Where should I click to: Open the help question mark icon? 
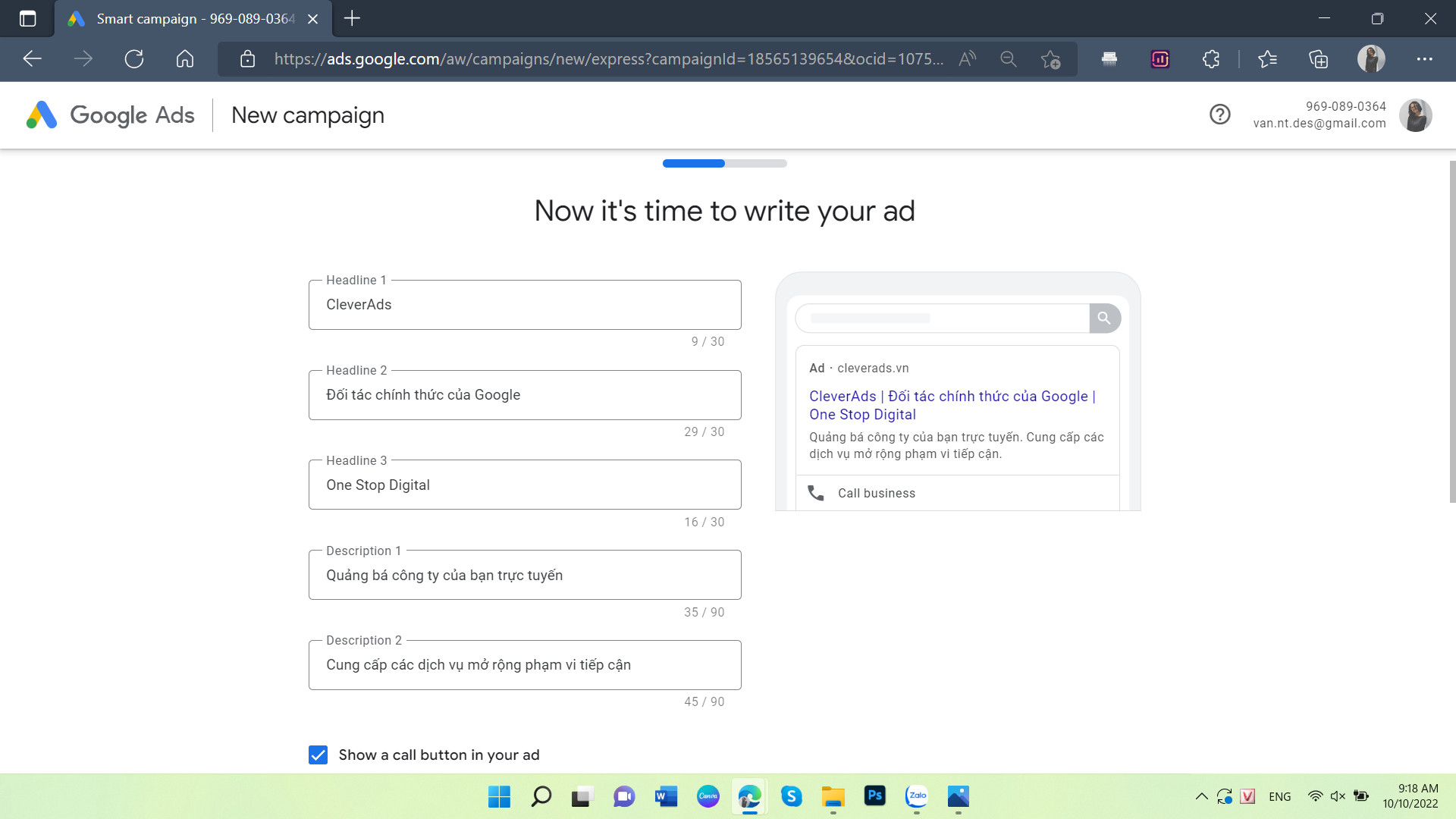pyautogui.click(x=1219, y=115)
